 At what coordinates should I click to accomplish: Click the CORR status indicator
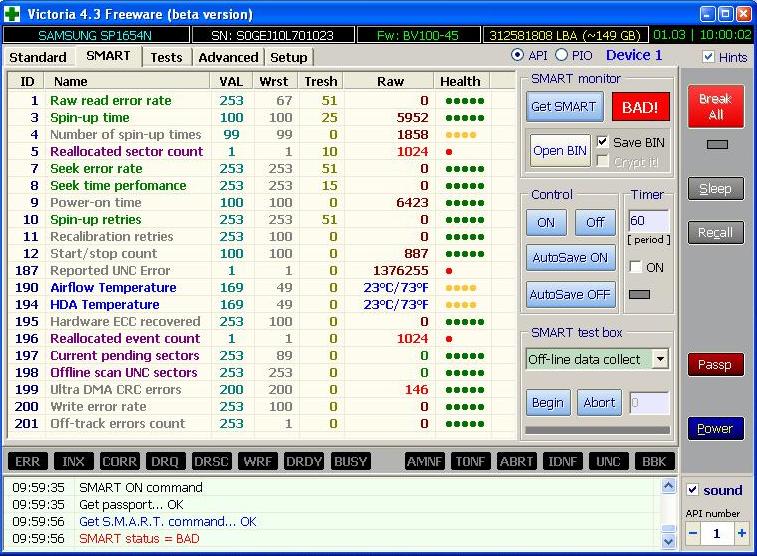coord(119,461)
